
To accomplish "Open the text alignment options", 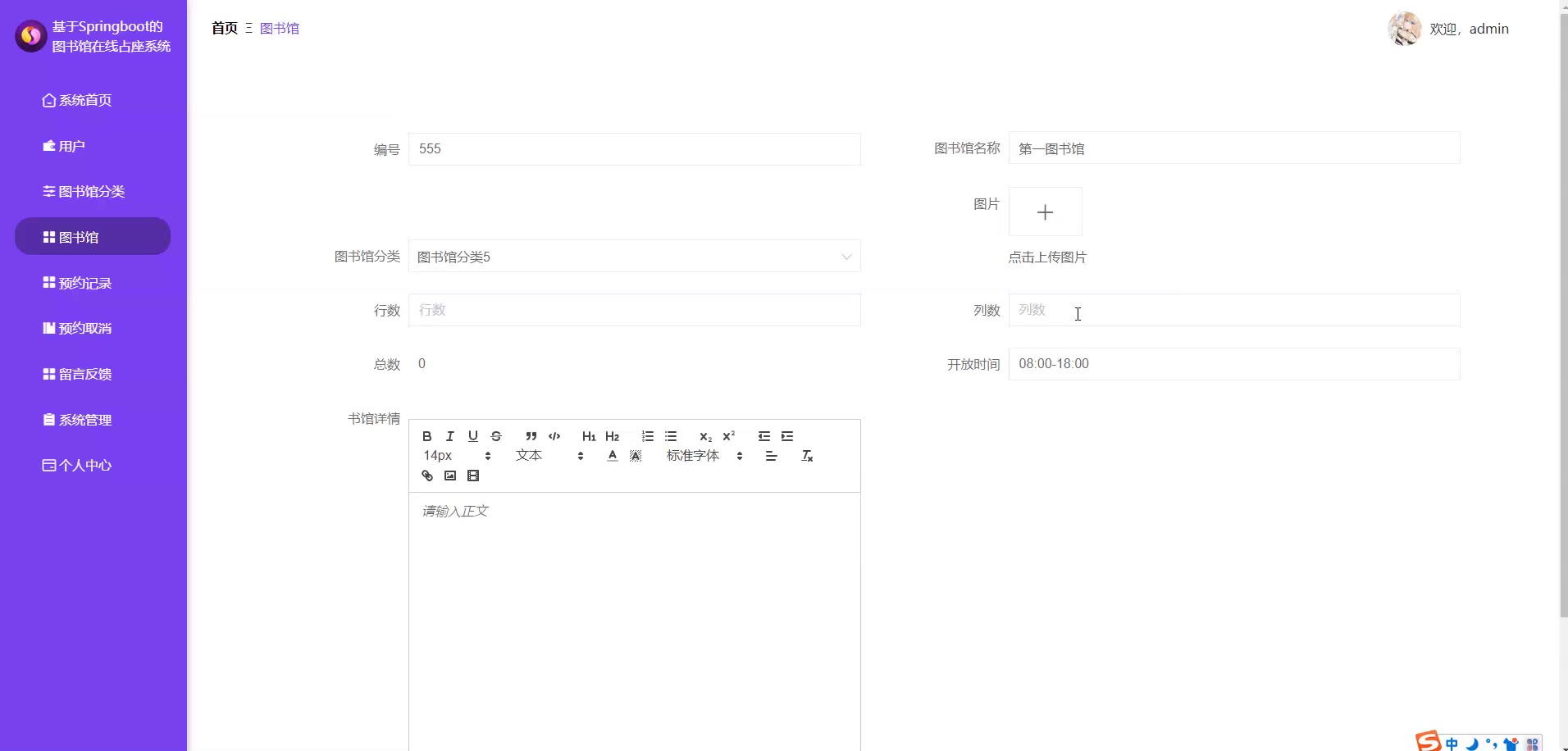I will click(771, 456).
